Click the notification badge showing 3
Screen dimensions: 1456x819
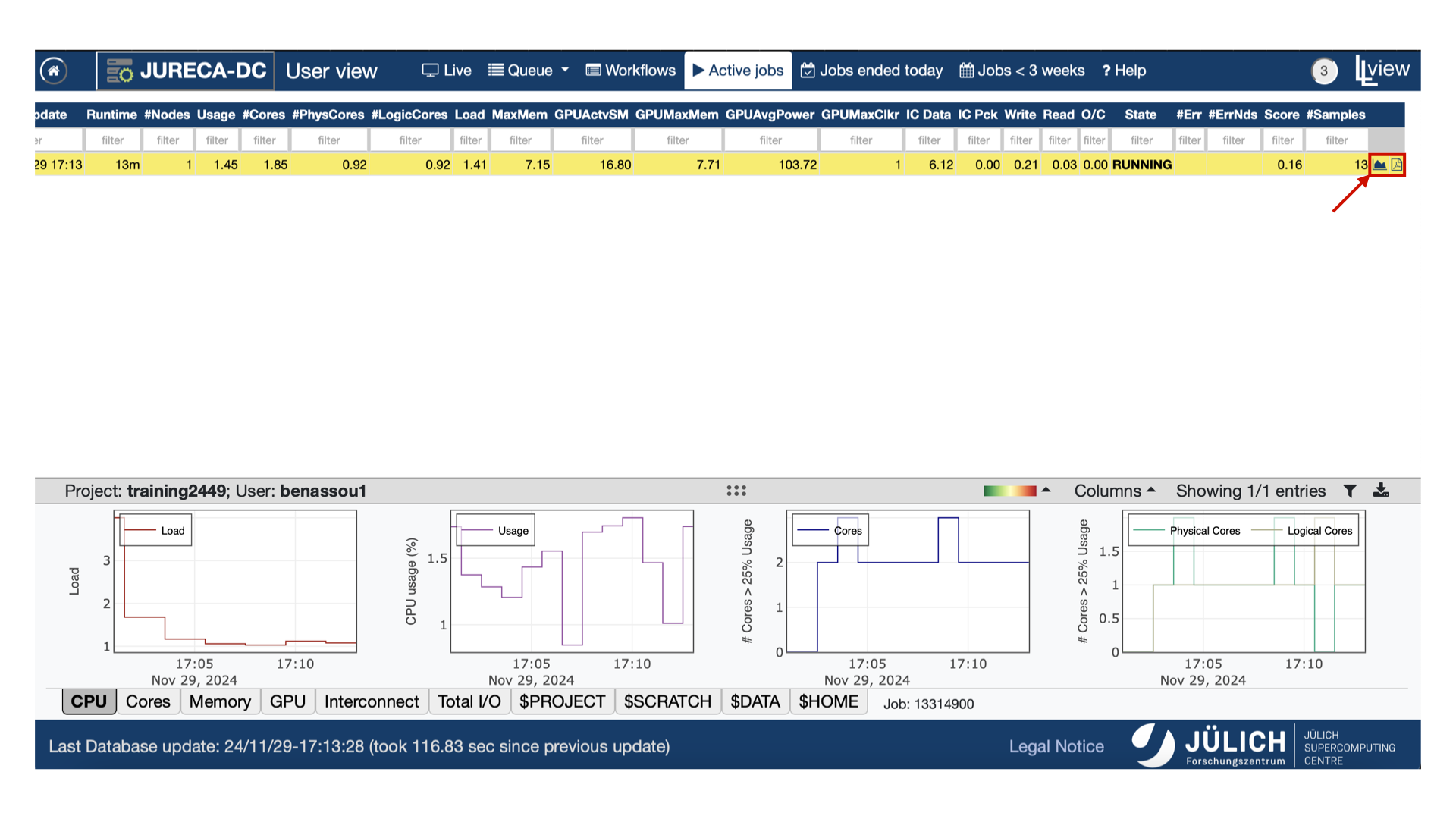tap(1323, 71)
